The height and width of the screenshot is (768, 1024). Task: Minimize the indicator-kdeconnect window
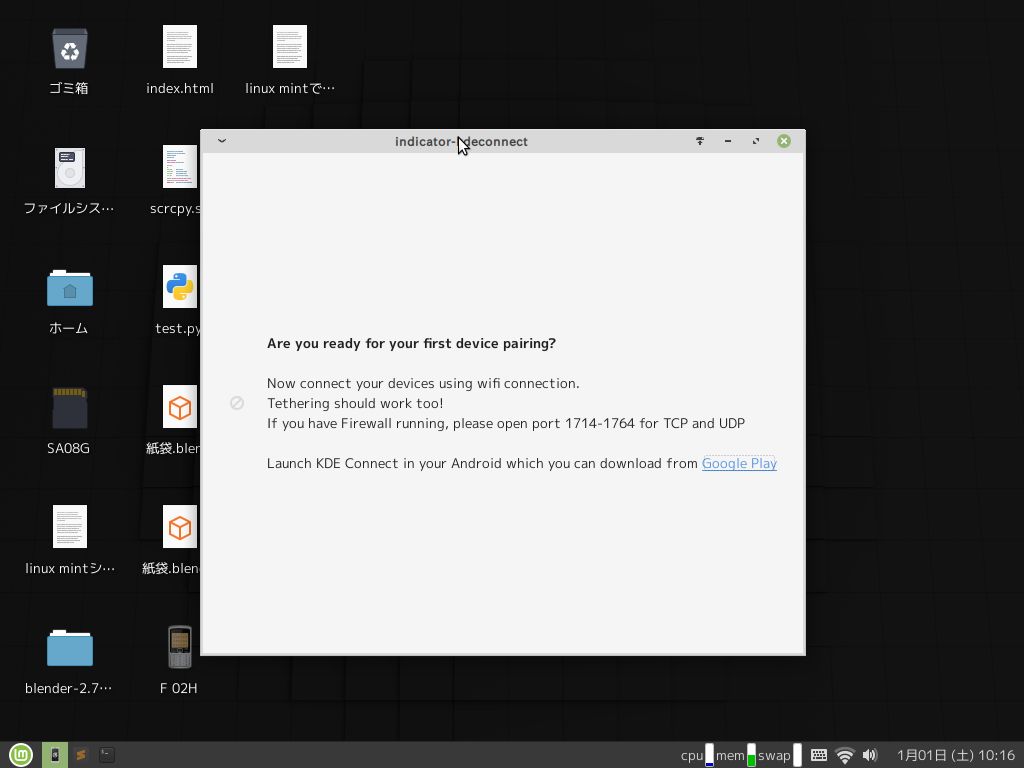[x=728, y=141]
